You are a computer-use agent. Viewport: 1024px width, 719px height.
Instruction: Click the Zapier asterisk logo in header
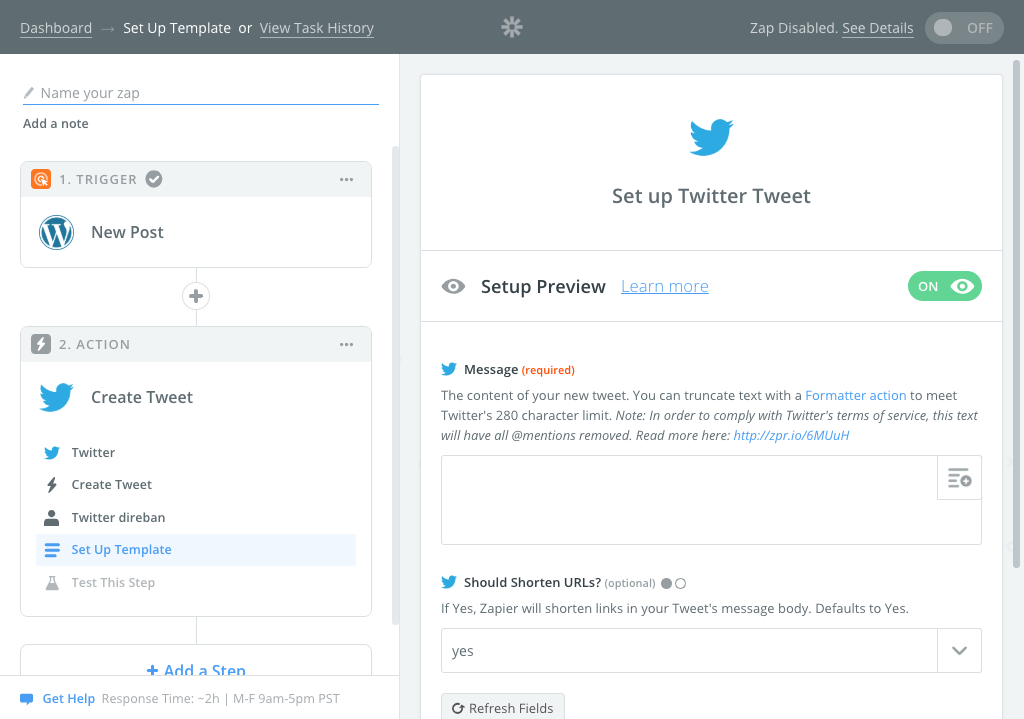click(x=512, y=27)
